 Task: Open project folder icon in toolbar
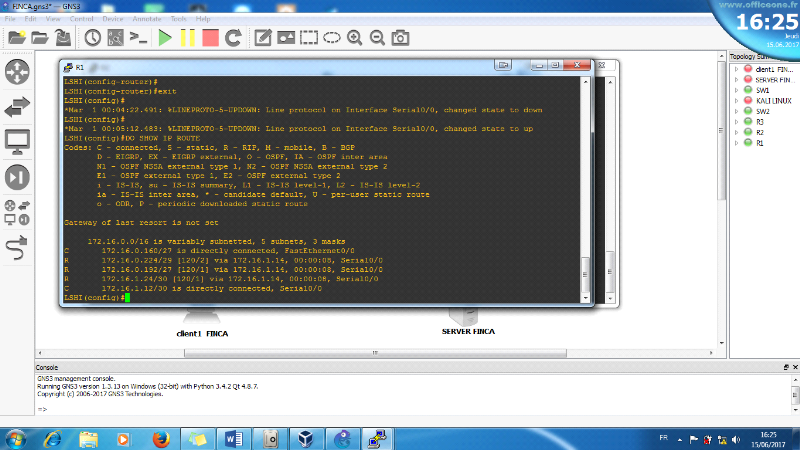click(40, 38)
